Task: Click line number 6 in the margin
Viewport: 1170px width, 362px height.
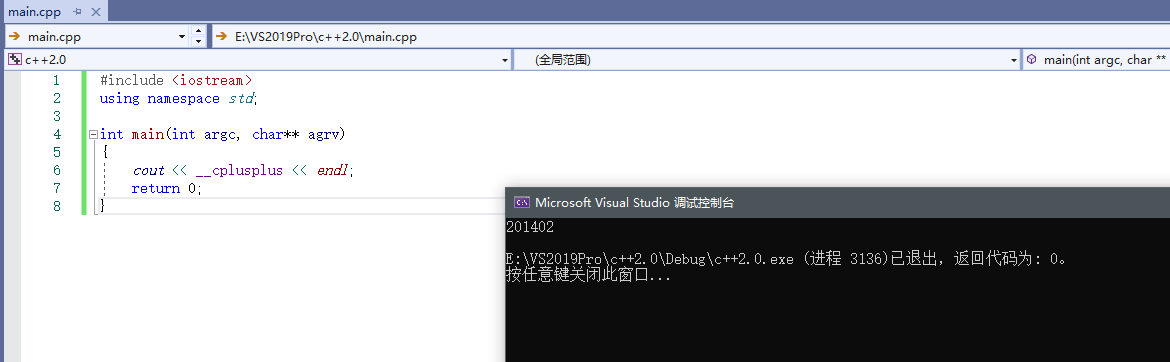Action: [57, 170]
